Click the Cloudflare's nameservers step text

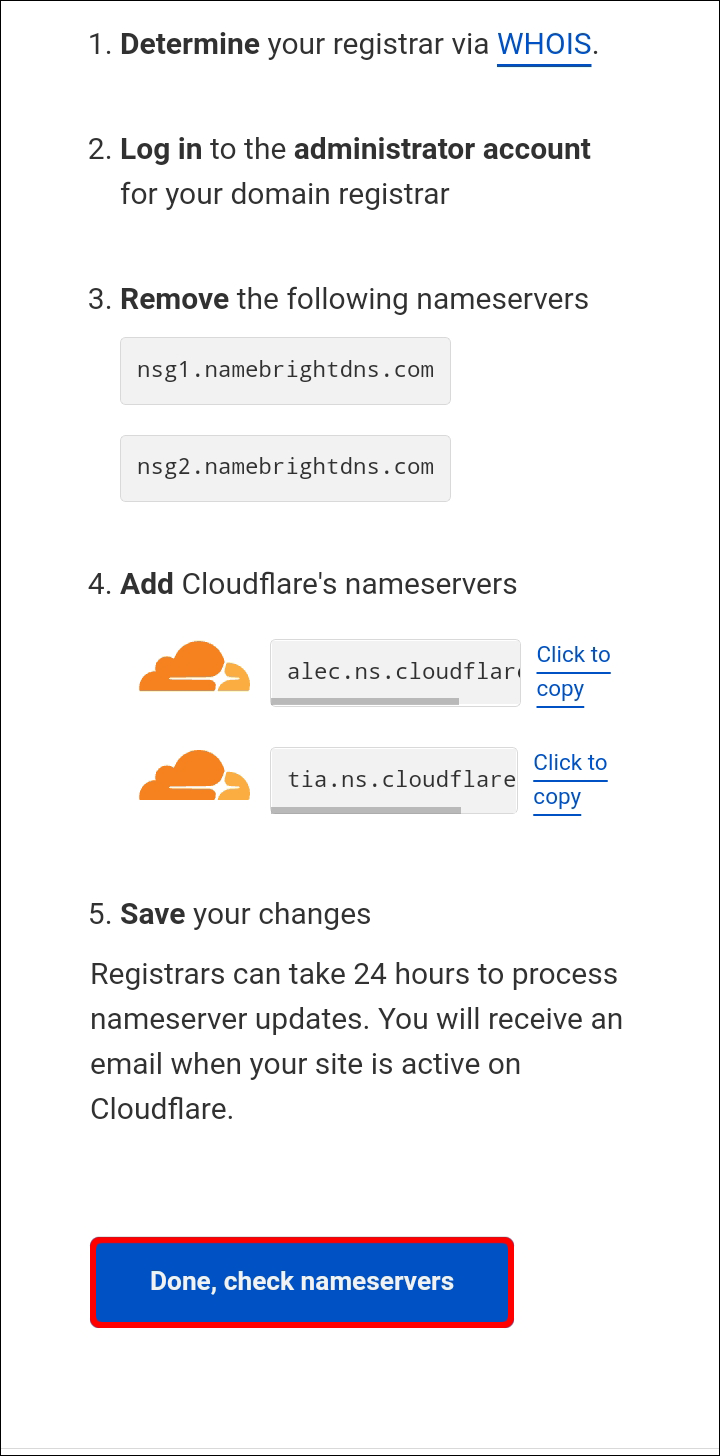click(349, 584)
